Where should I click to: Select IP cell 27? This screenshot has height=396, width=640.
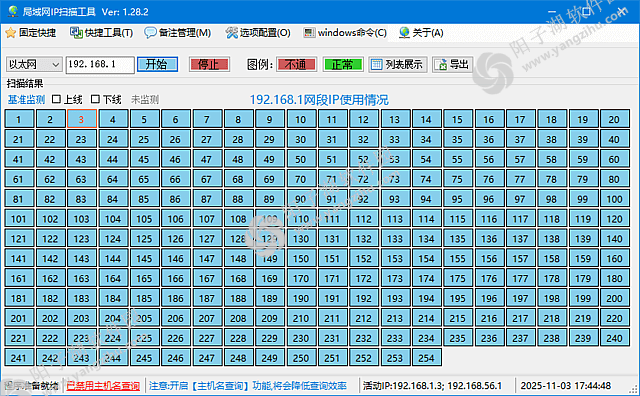pyautogui.click(x=207, y=139)
